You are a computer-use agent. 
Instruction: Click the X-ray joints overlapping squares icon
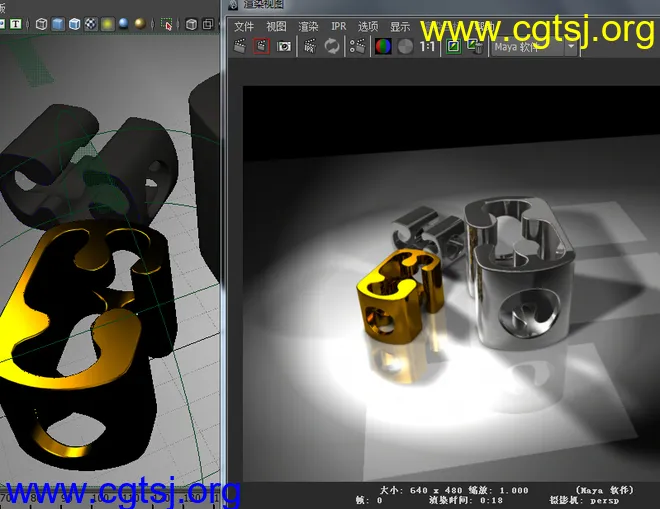[x=208, y=24]
